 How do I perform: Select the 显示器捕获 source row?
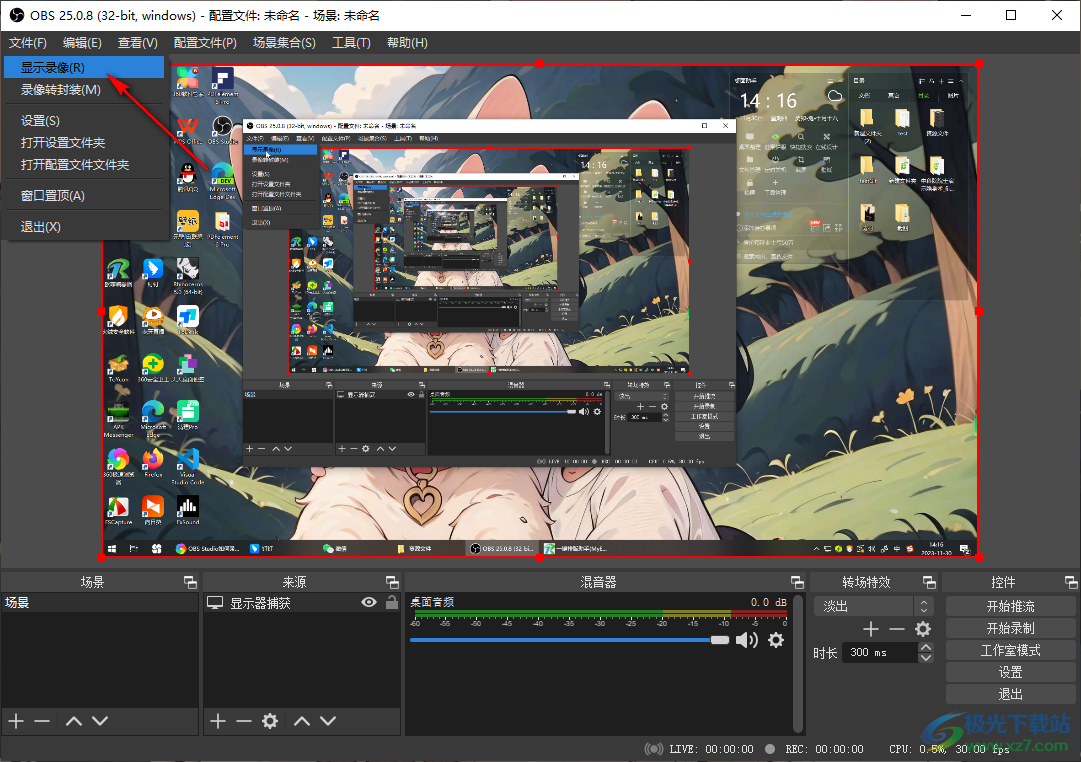(302, 603)
